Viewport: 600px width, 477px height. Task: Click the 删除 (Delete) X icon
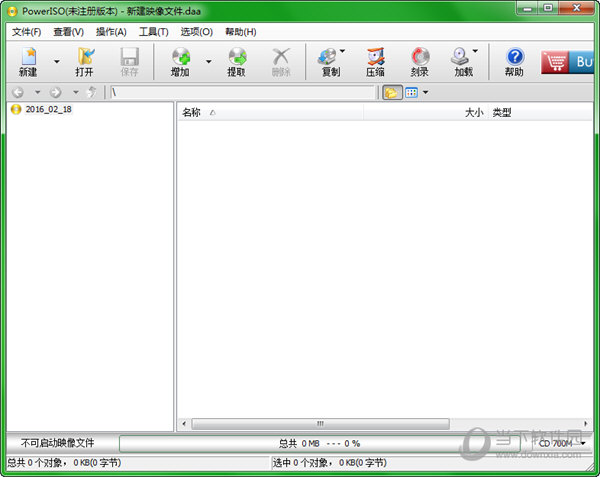tap(281, 62)
